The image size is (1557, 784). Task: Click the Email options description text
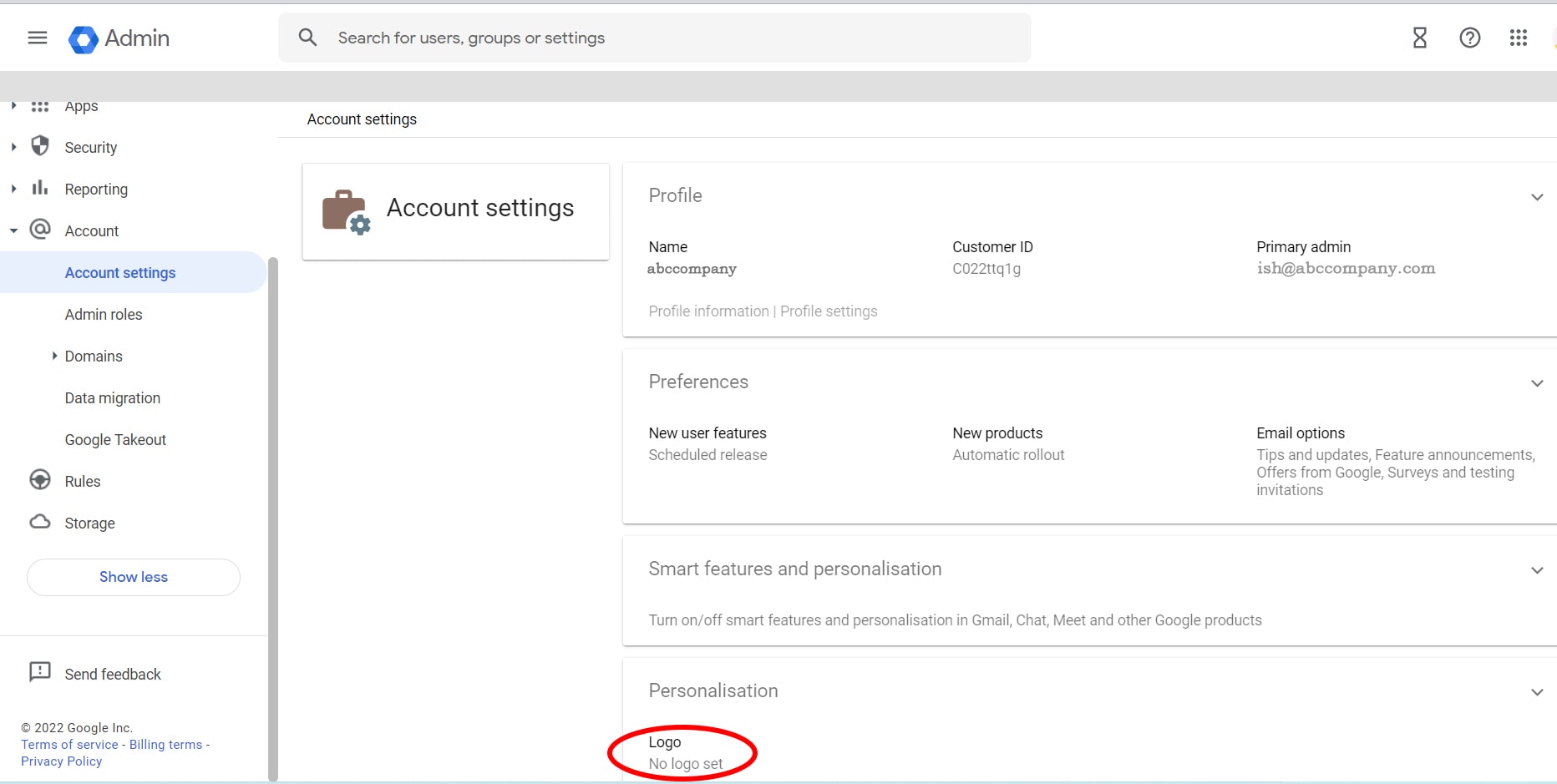pos(1395,473)
